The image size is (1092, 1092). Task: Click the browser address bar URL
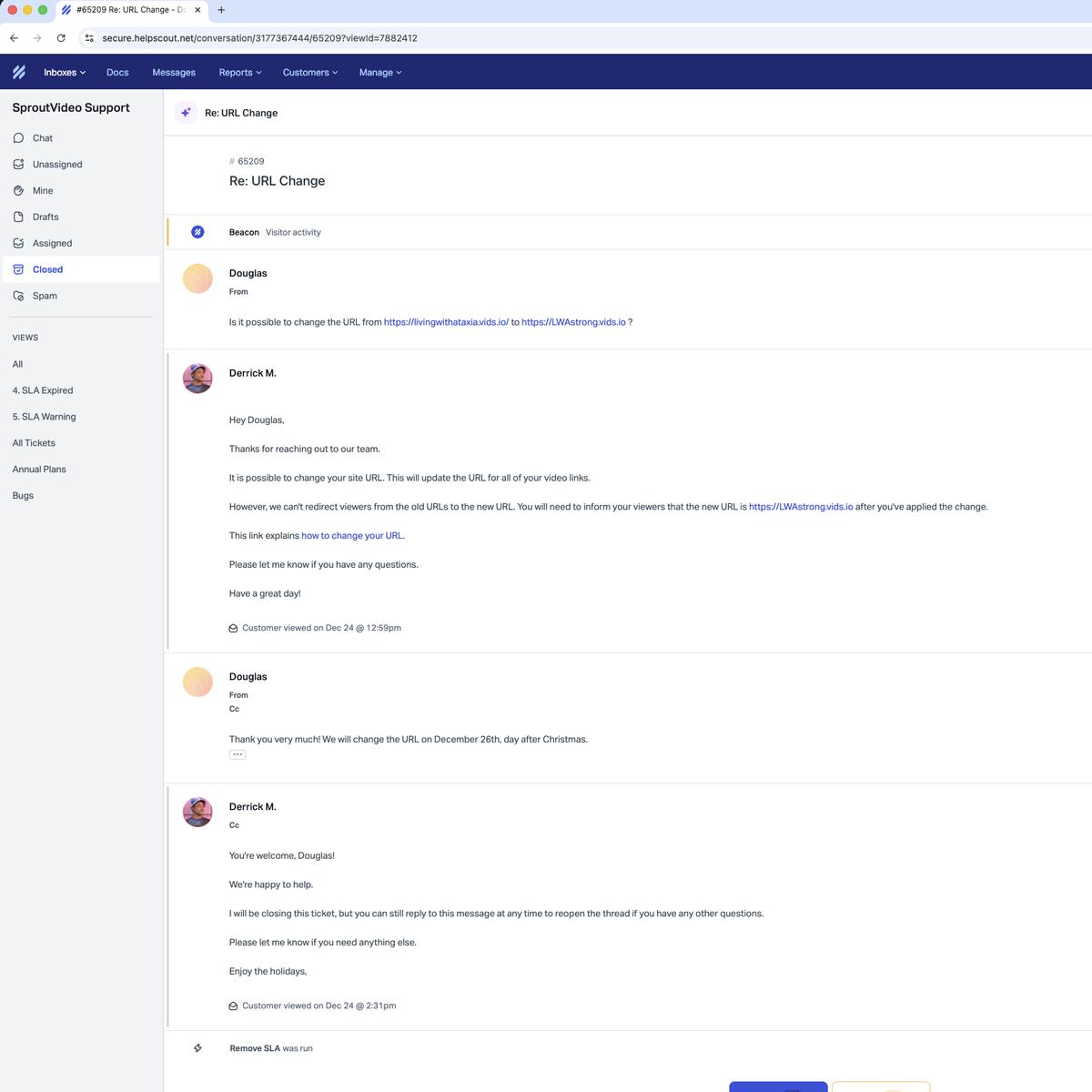(x=259, y=38)
